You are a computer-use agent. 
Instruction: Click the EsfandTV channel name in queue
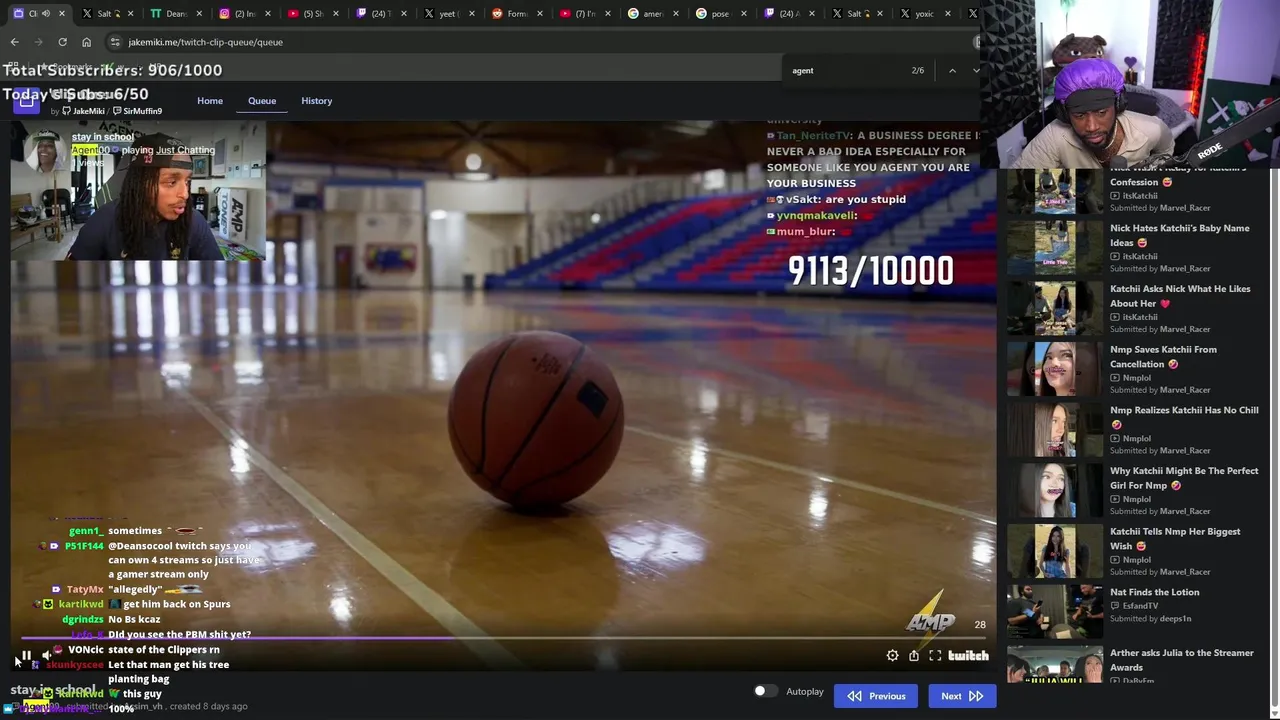pos(1140,606)
